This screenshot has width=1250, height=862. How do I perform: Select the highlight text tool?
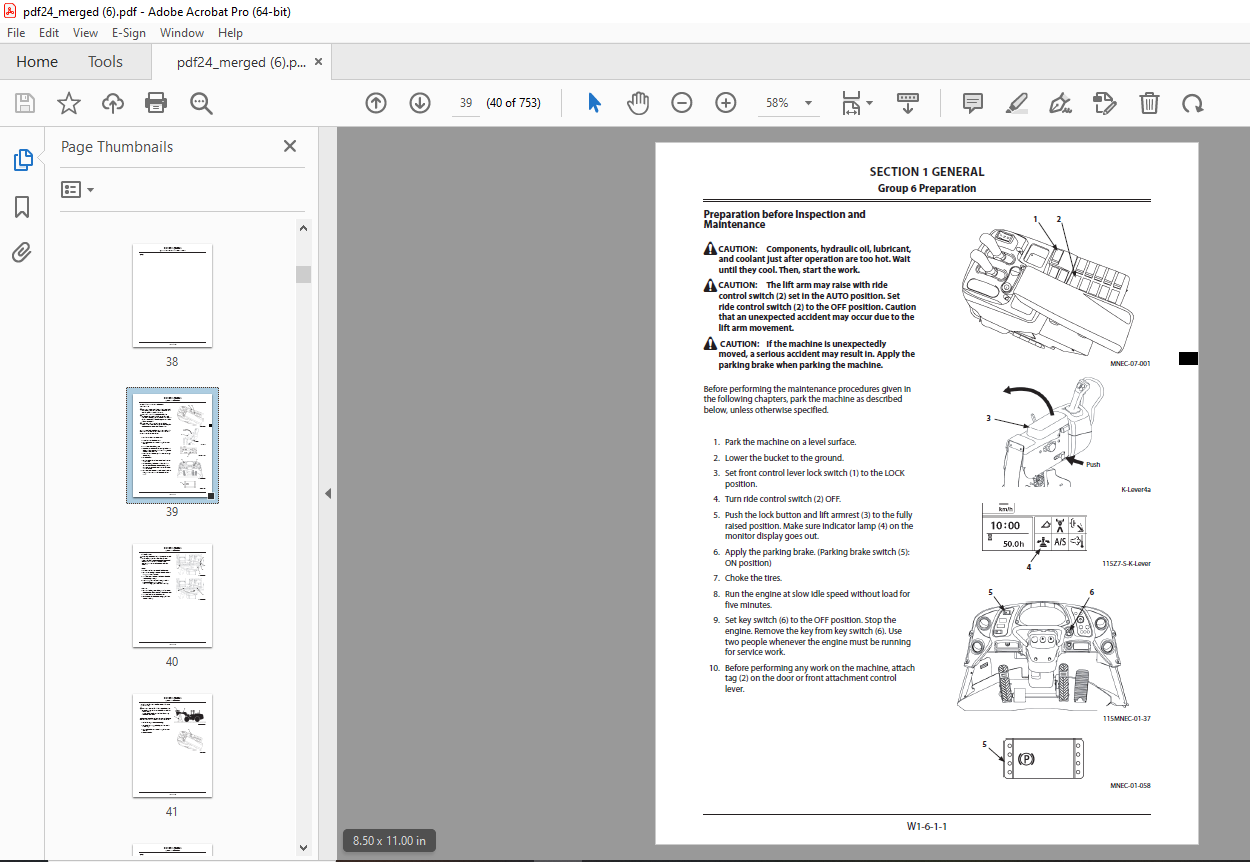[1016, 103]
